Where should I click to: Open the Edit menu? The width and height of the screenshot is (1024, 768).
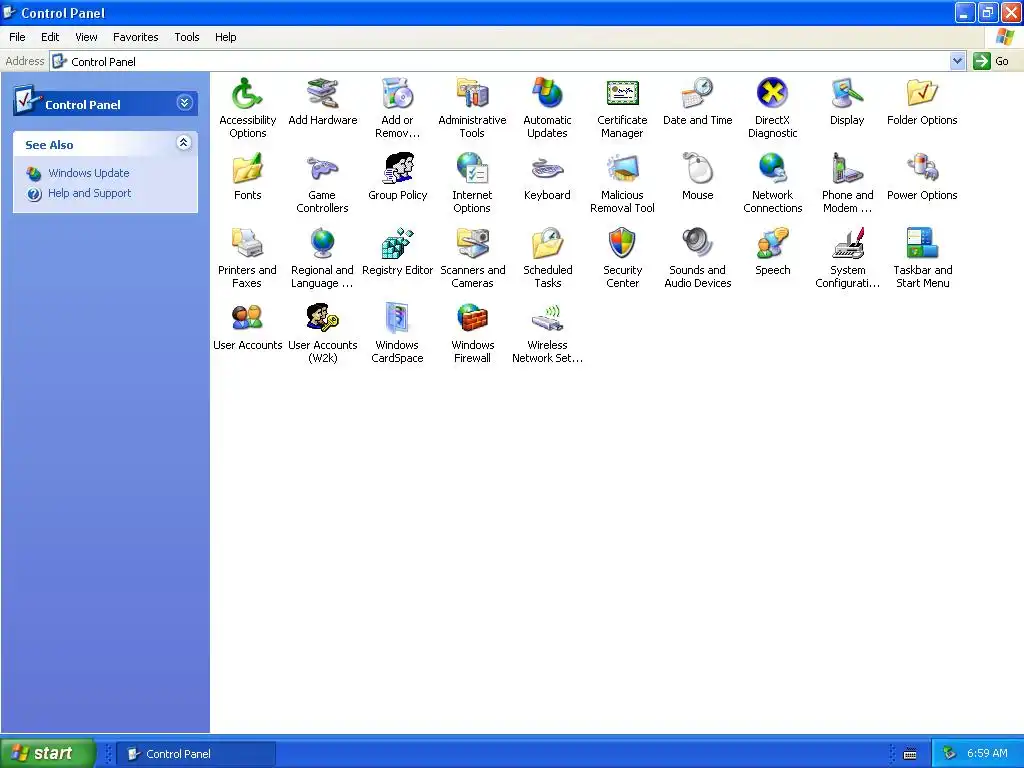[50, 37]
